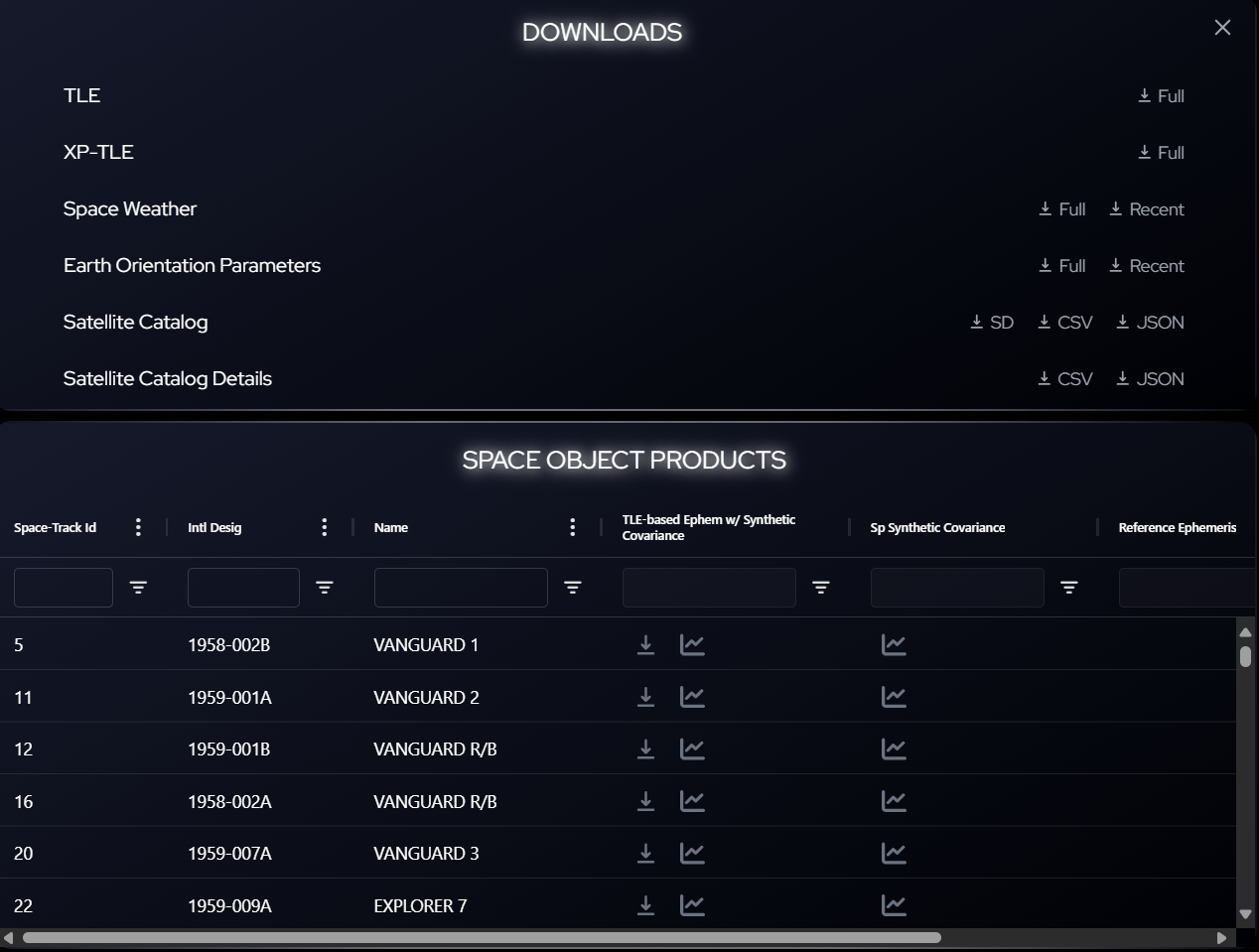Open filter options for Name column
1259x952 pixels.
tap(573, 588)
